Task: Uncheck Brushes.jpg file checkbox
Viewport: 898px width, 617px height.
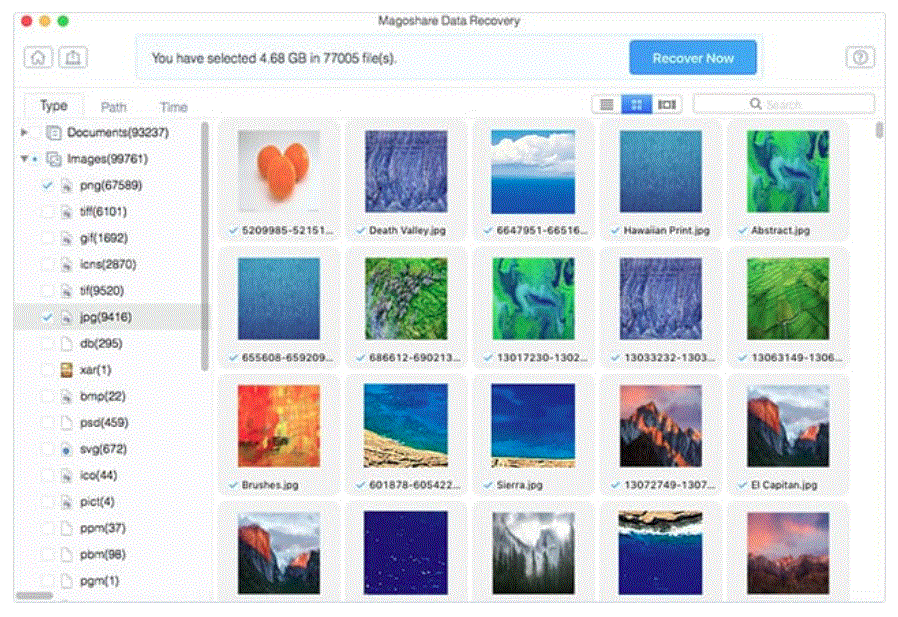Action: click(x=233, y=485)
